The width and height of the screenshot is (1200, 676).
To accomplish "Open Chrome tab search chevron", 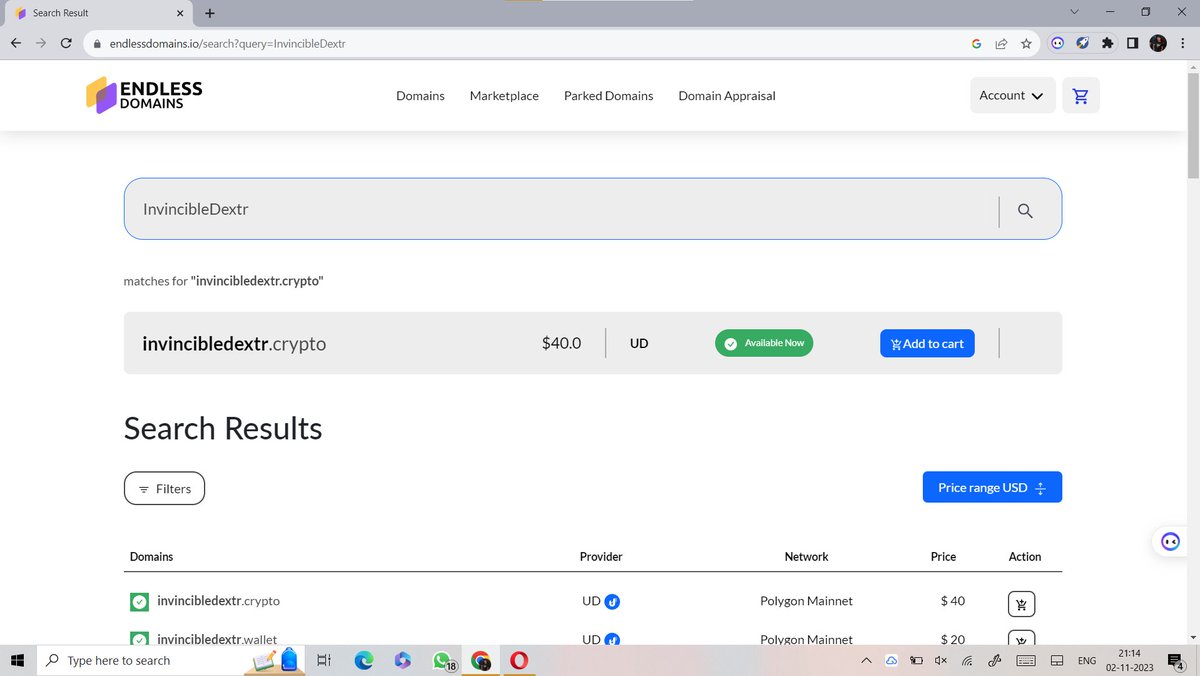I will [x=1074, y=12].
